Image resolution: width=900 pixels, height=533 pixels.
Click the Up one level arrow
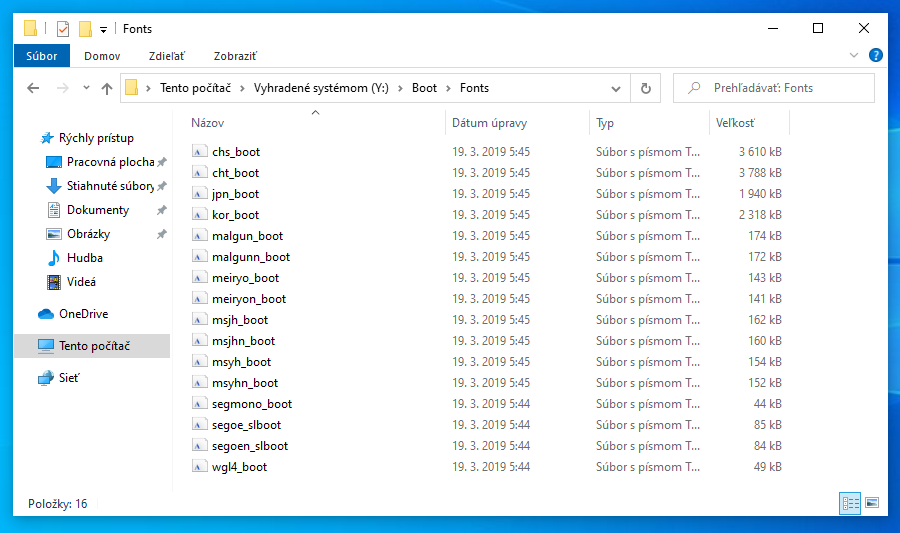107,88
